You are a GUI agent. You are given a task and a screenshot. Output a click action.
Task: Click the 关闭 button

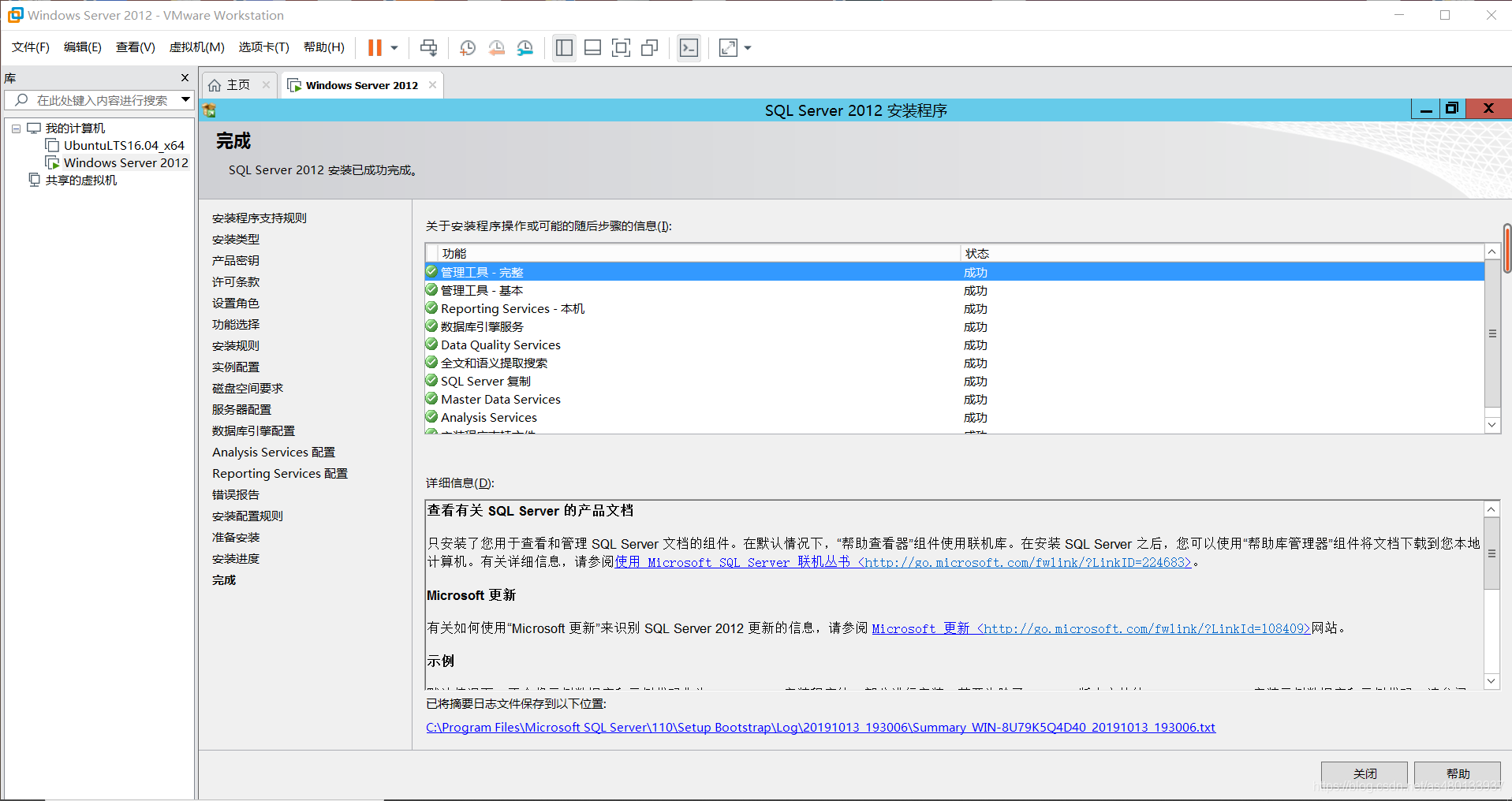click(1365, 773)
